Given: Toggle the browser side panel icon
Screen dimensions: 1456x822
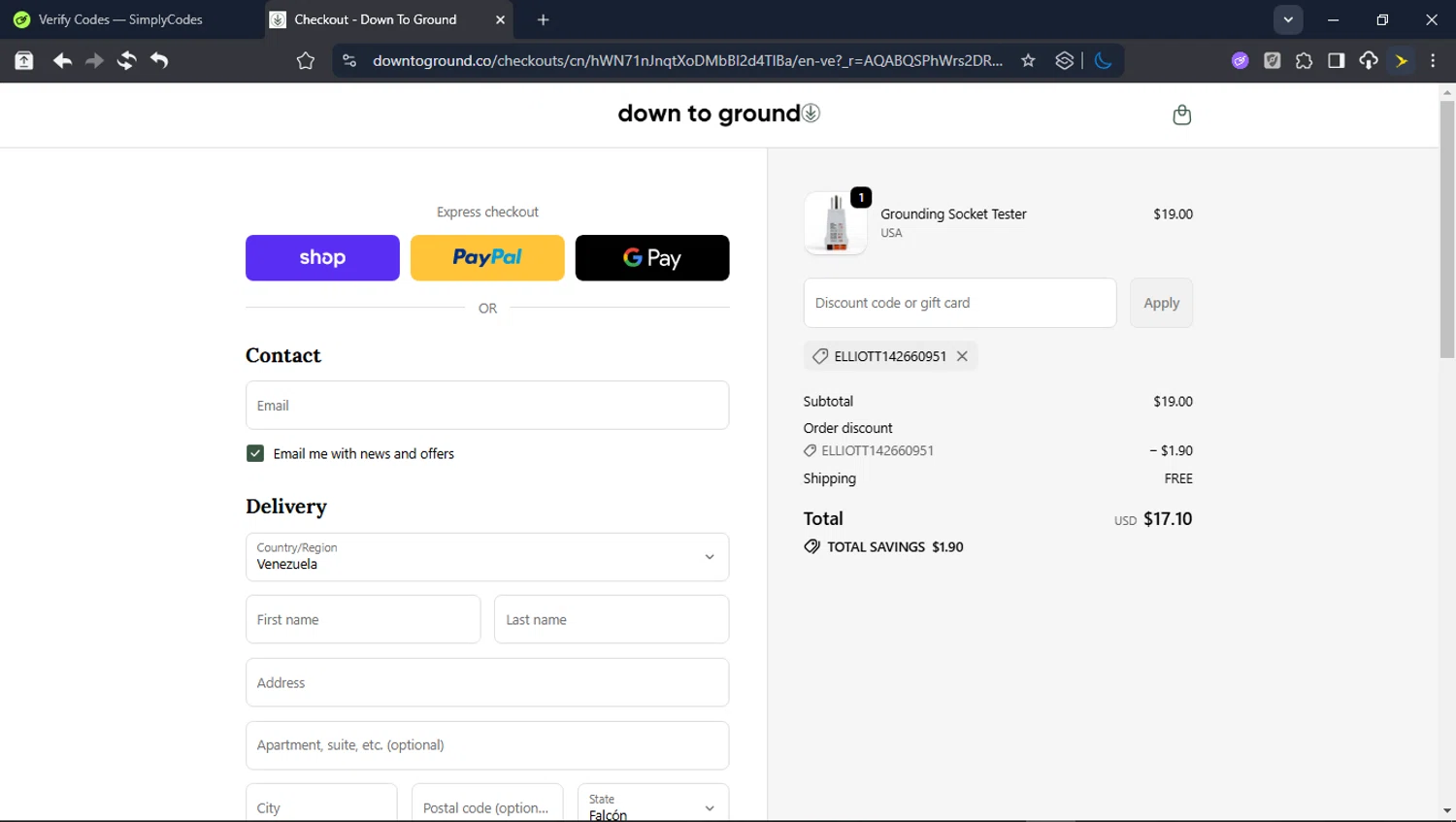Looking at the screenshot, I should (x=1336, y=61).
